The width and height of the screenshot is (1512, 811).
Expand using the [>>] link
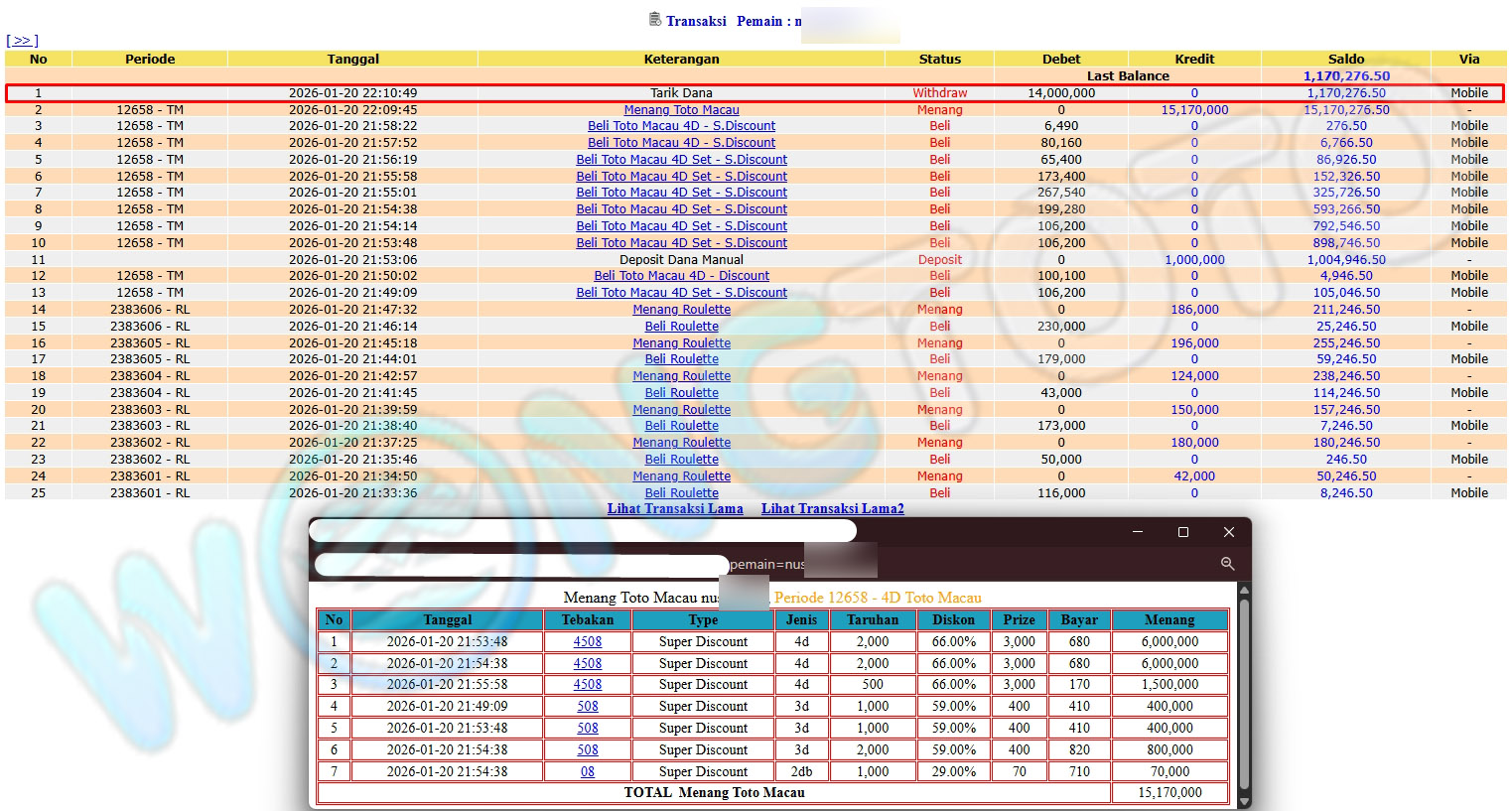click(22, 41)
